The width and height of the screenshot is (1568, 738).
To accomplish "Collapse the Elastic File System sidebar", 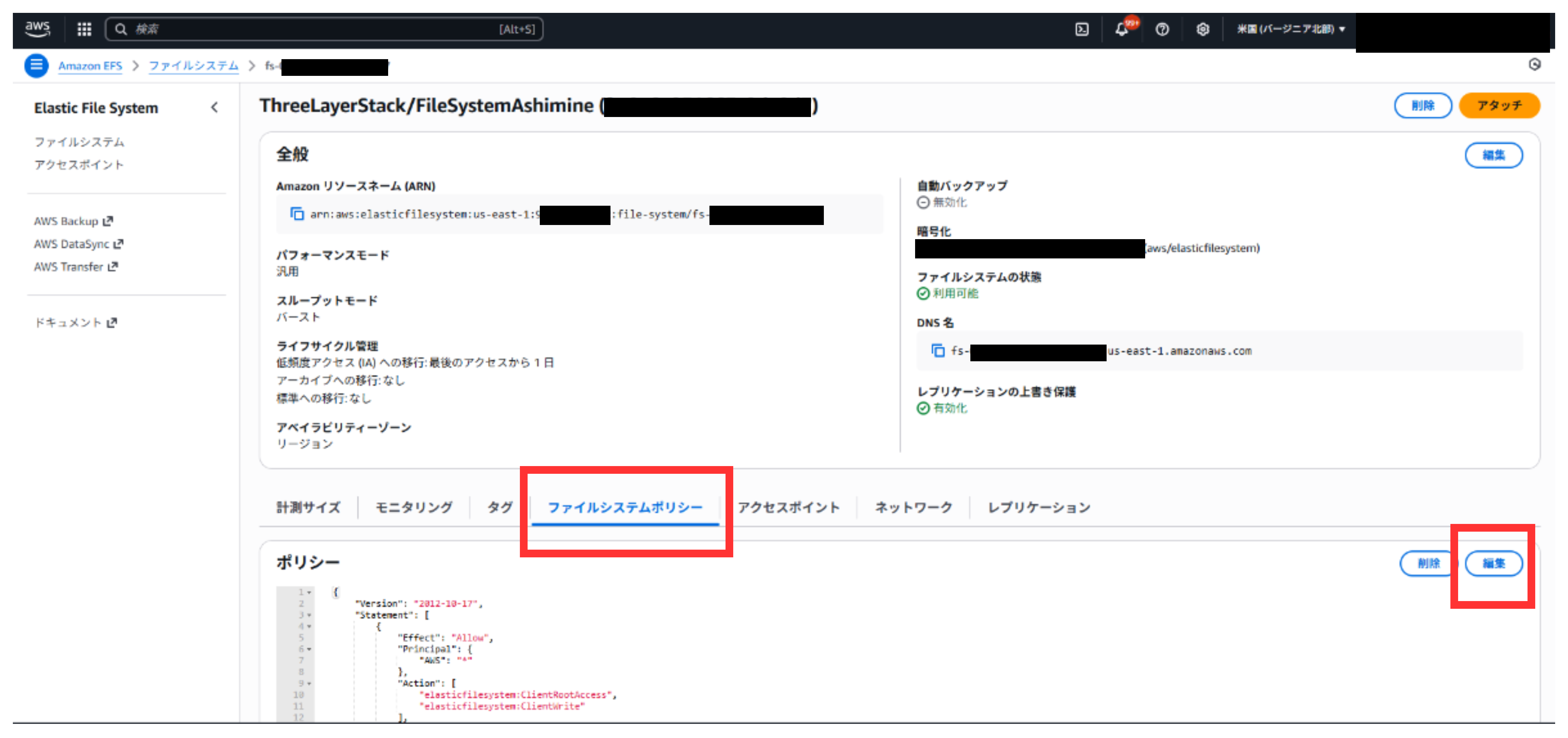I will point(215,107).
